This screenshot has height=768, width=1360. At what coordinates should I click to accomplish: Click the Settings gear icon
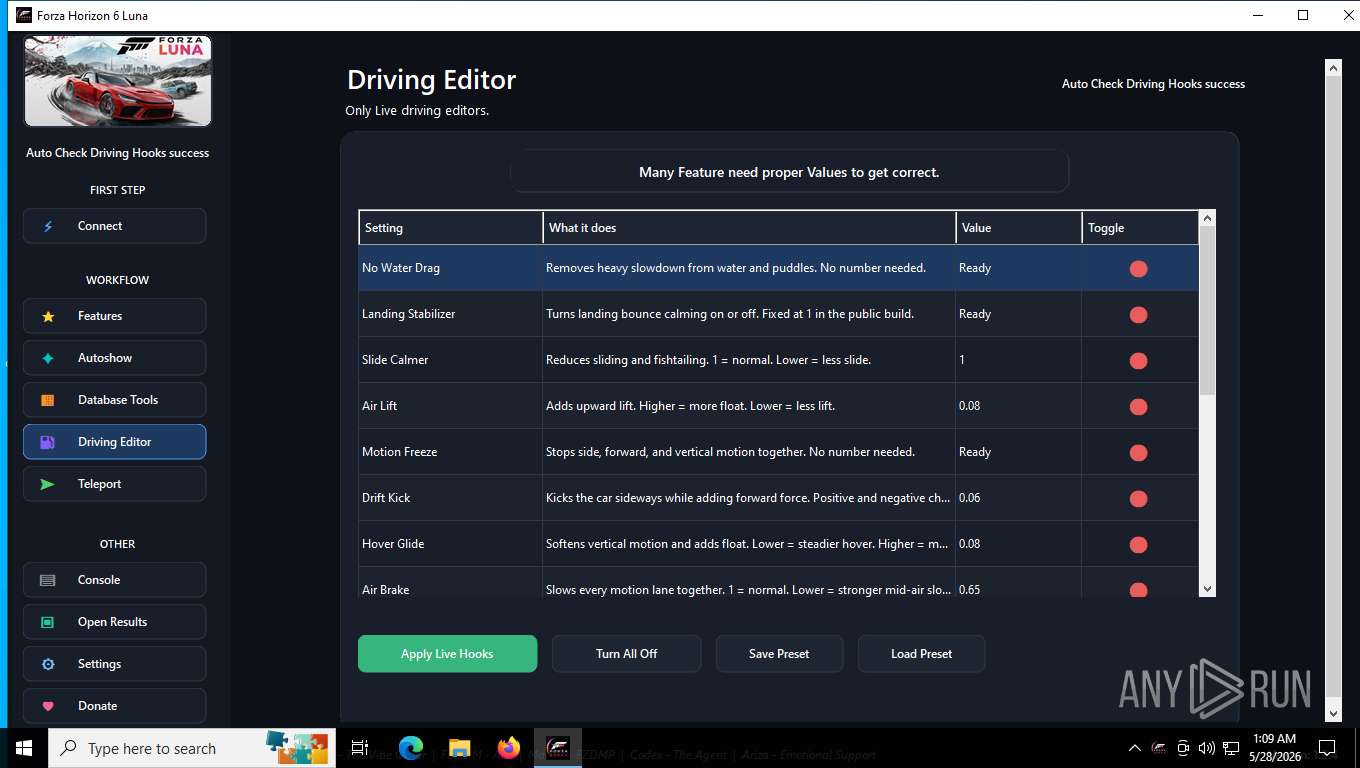(x=48, y=664)
